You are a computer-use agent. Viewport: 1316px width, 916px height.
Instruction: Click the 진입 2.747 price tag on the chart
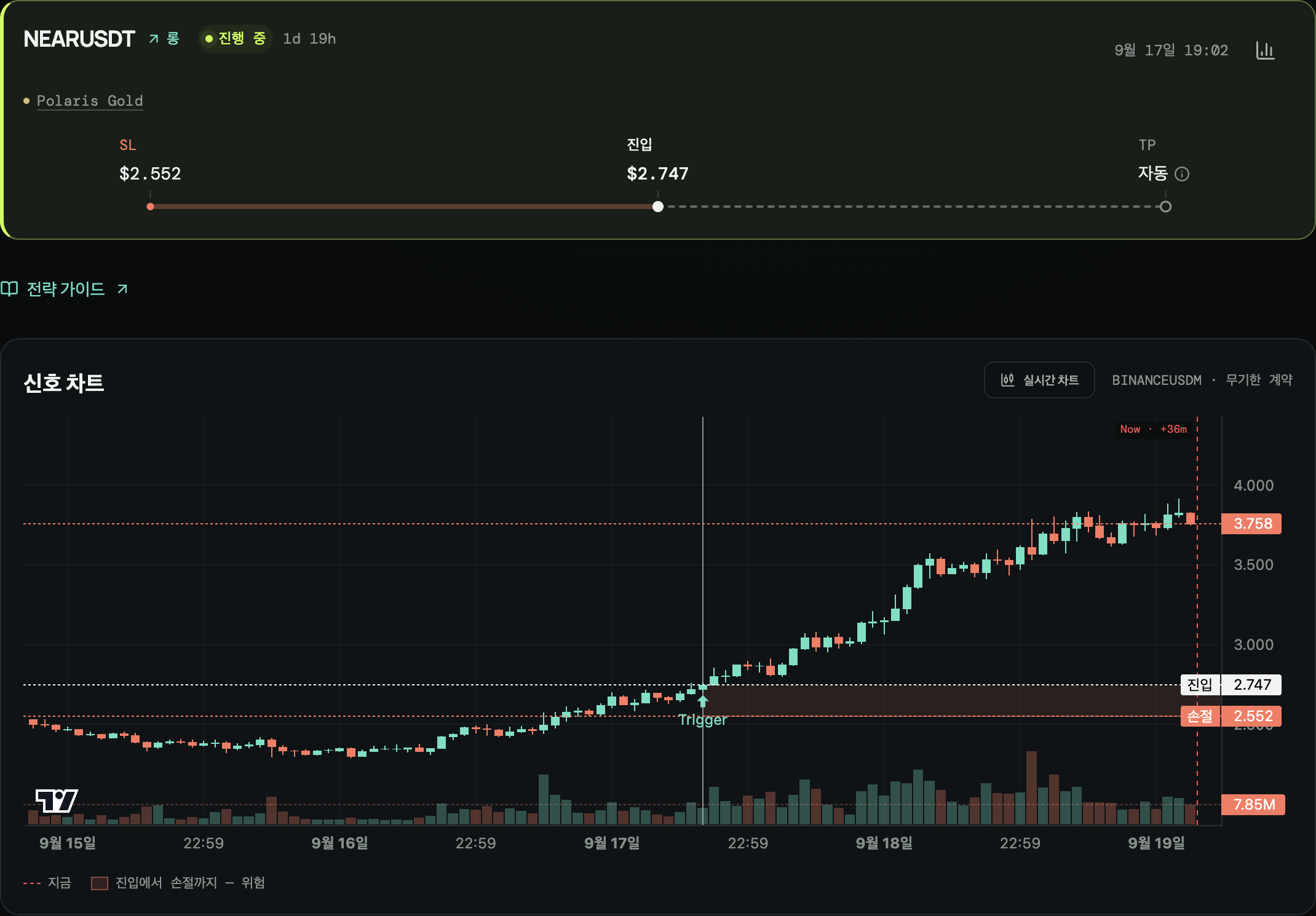point(1231,684)
